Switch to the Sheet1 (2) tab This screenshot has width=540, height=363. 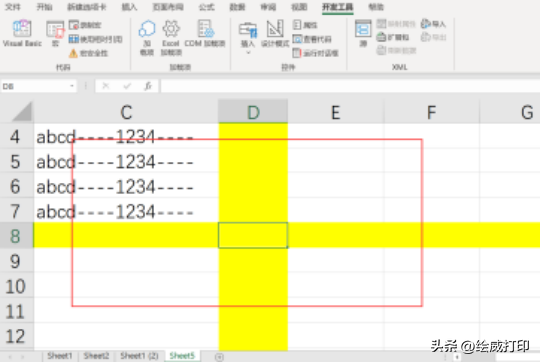pos(139,356)
